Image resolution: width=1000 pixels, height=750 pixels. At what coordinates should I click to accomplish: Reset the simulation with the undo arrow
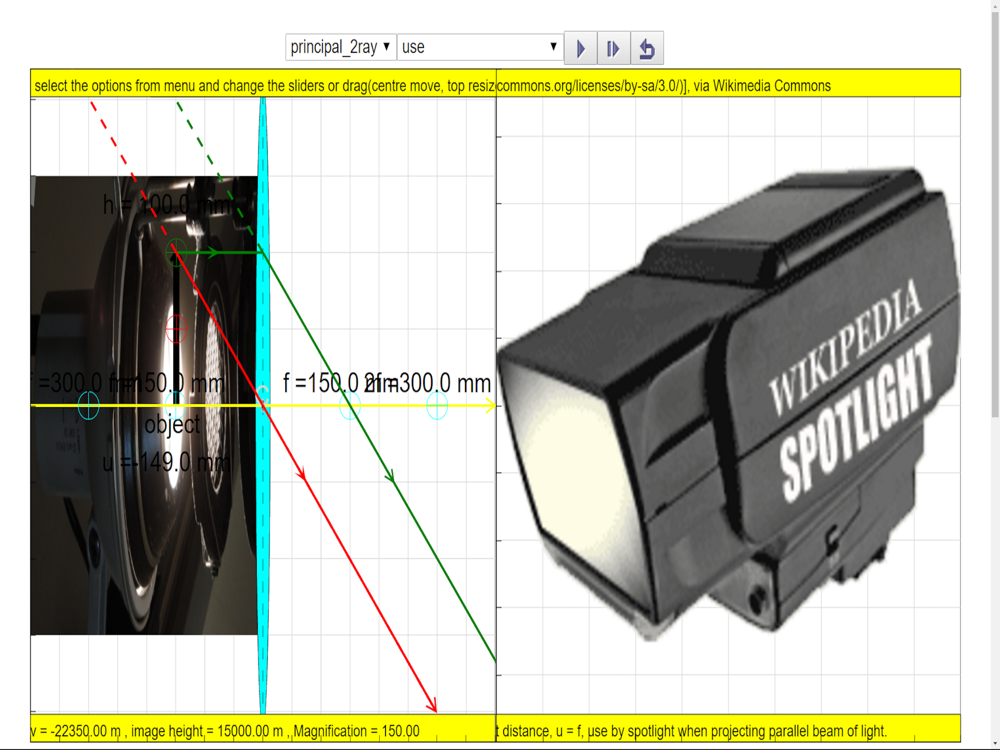pos(647,48)
